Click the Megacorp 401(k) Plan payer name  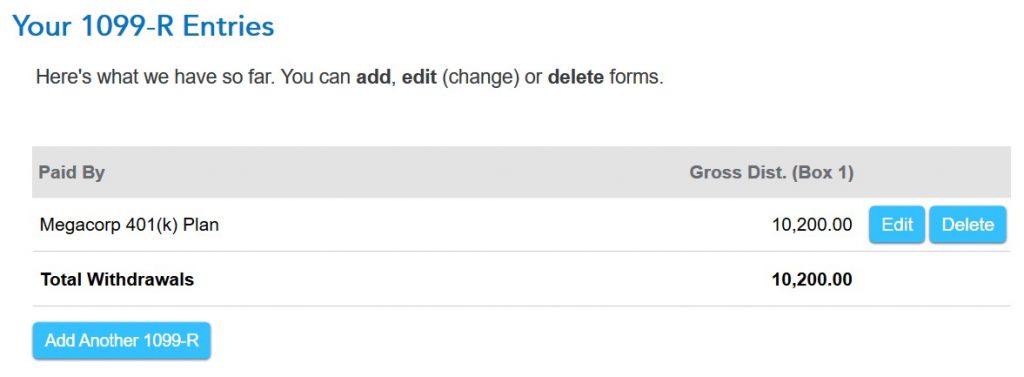coord(129,225)
